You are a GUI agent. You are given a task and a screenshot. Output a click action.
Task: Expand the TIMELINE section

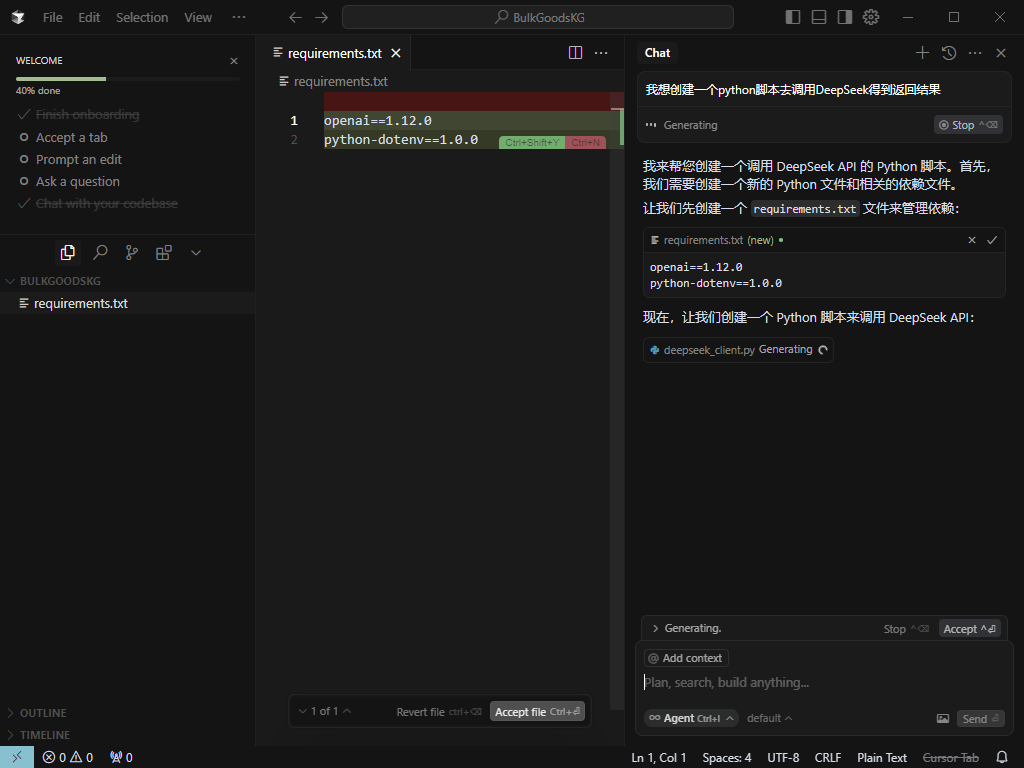click(45, 735)
